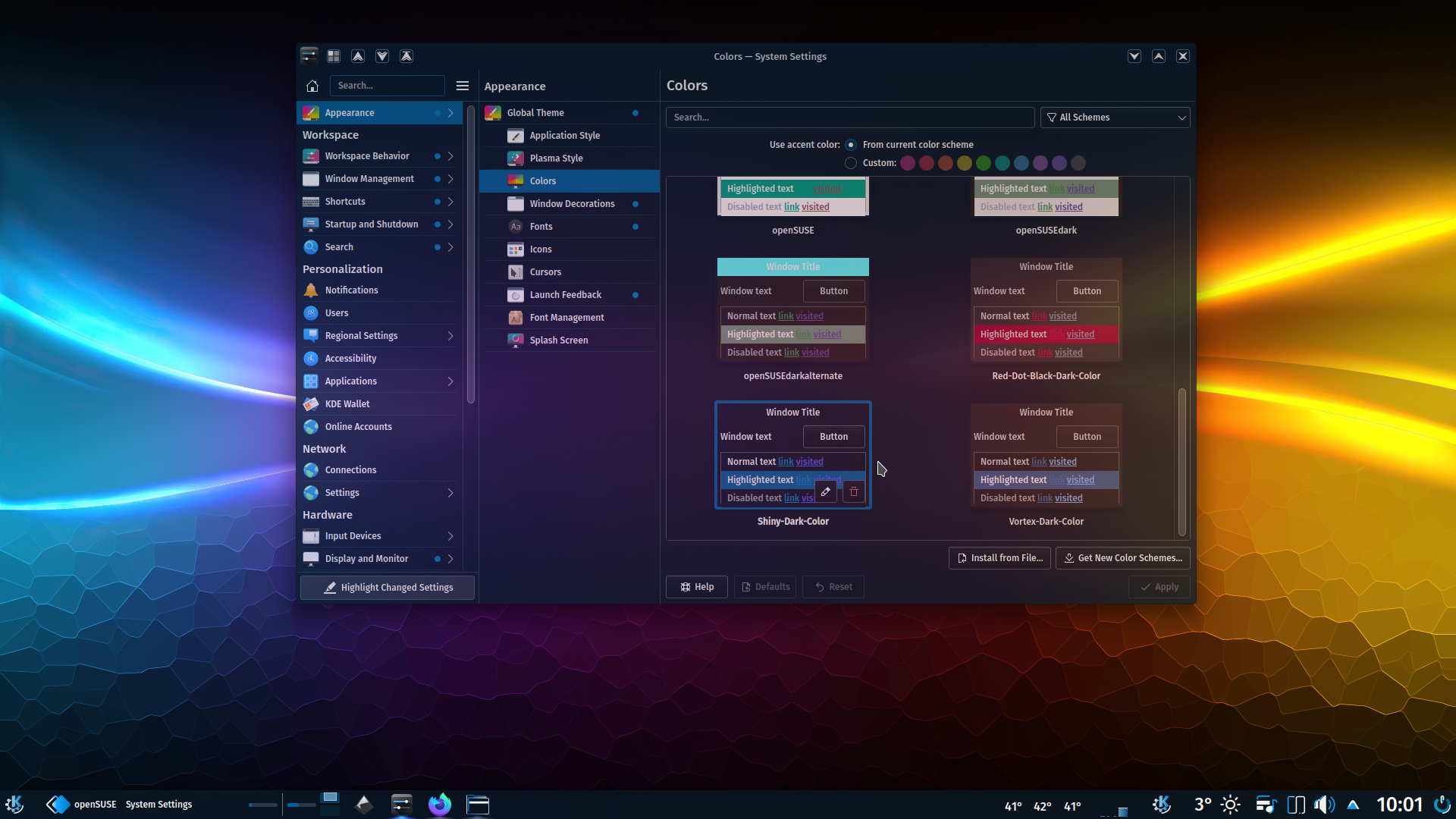The height and width of the screenshot is (819, 1456).
Task: Open network Connections settings
Action: tap(380, 470)
